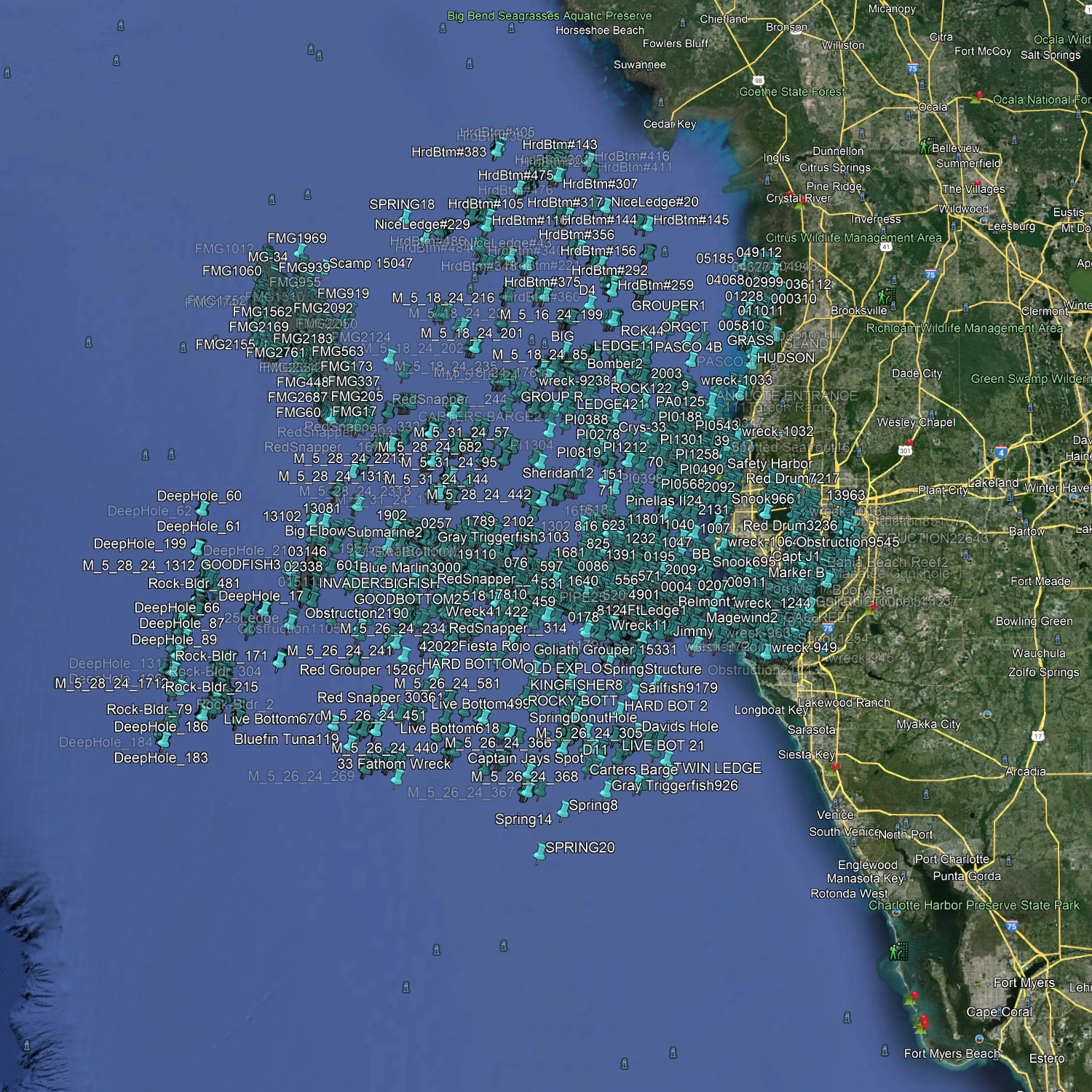Click the SPRING20 pushpin marker
Viewport: 1092px width, 1092px height.
pos(539,851)
